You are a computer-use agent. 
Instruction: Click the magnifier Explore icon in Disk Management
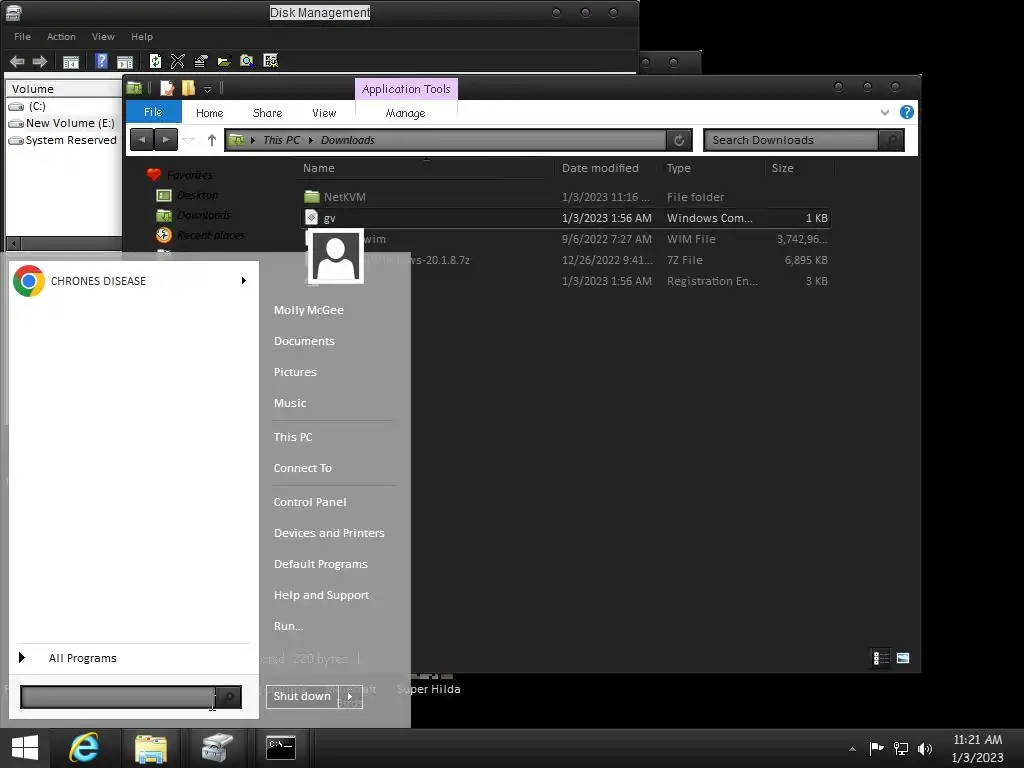(247, 61)
